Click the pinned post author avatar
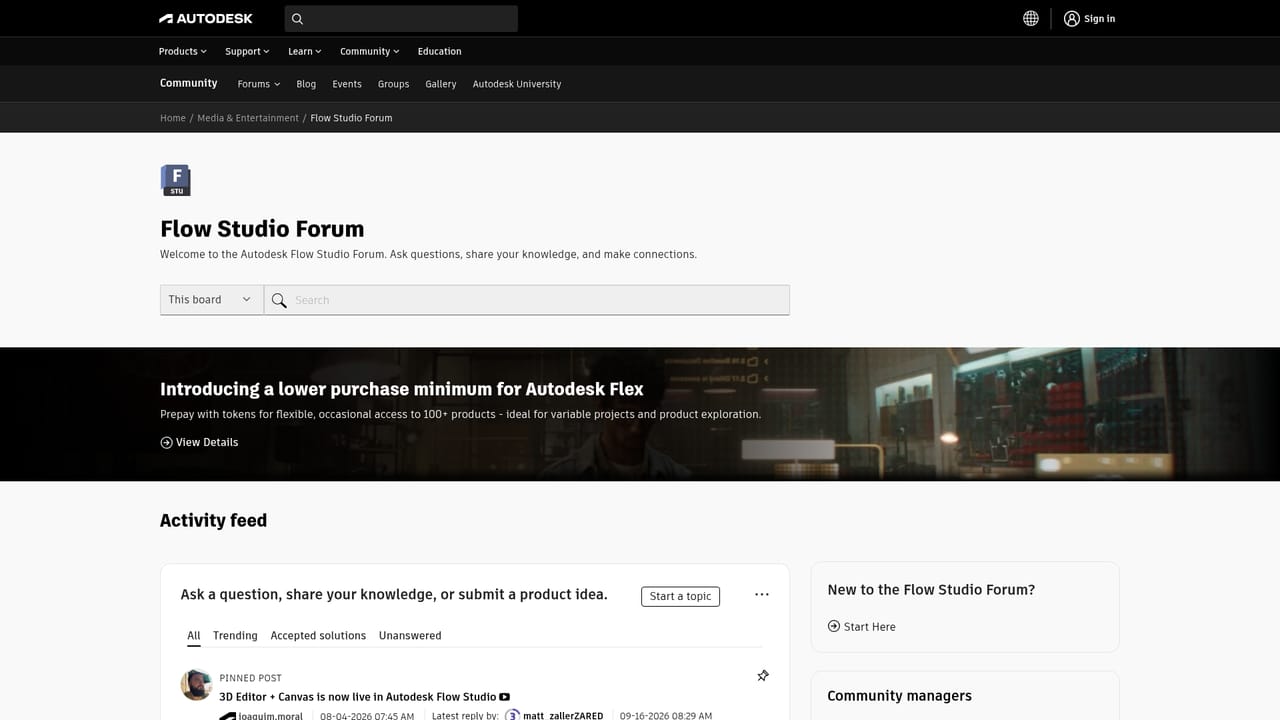1280x720 pixels. point(196,685)
